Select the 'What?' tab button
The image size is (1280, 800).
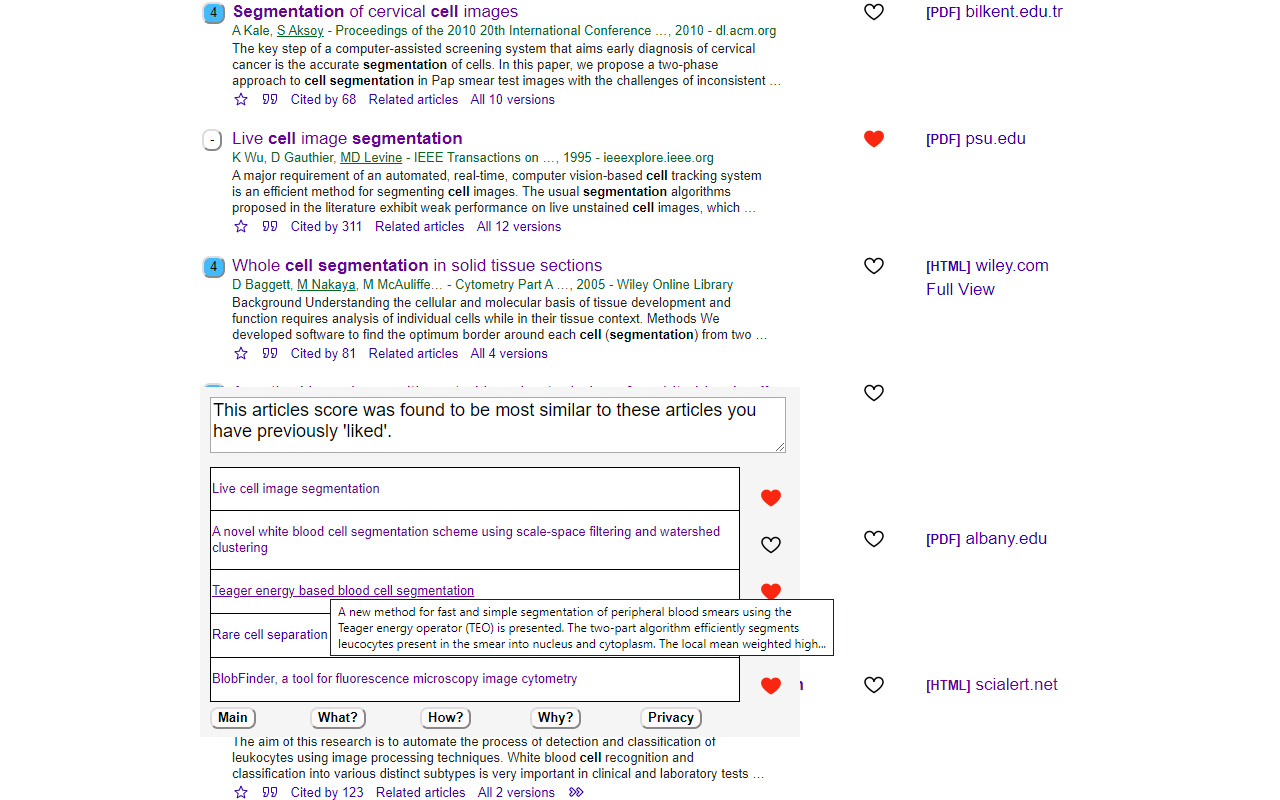coord(338,718)
